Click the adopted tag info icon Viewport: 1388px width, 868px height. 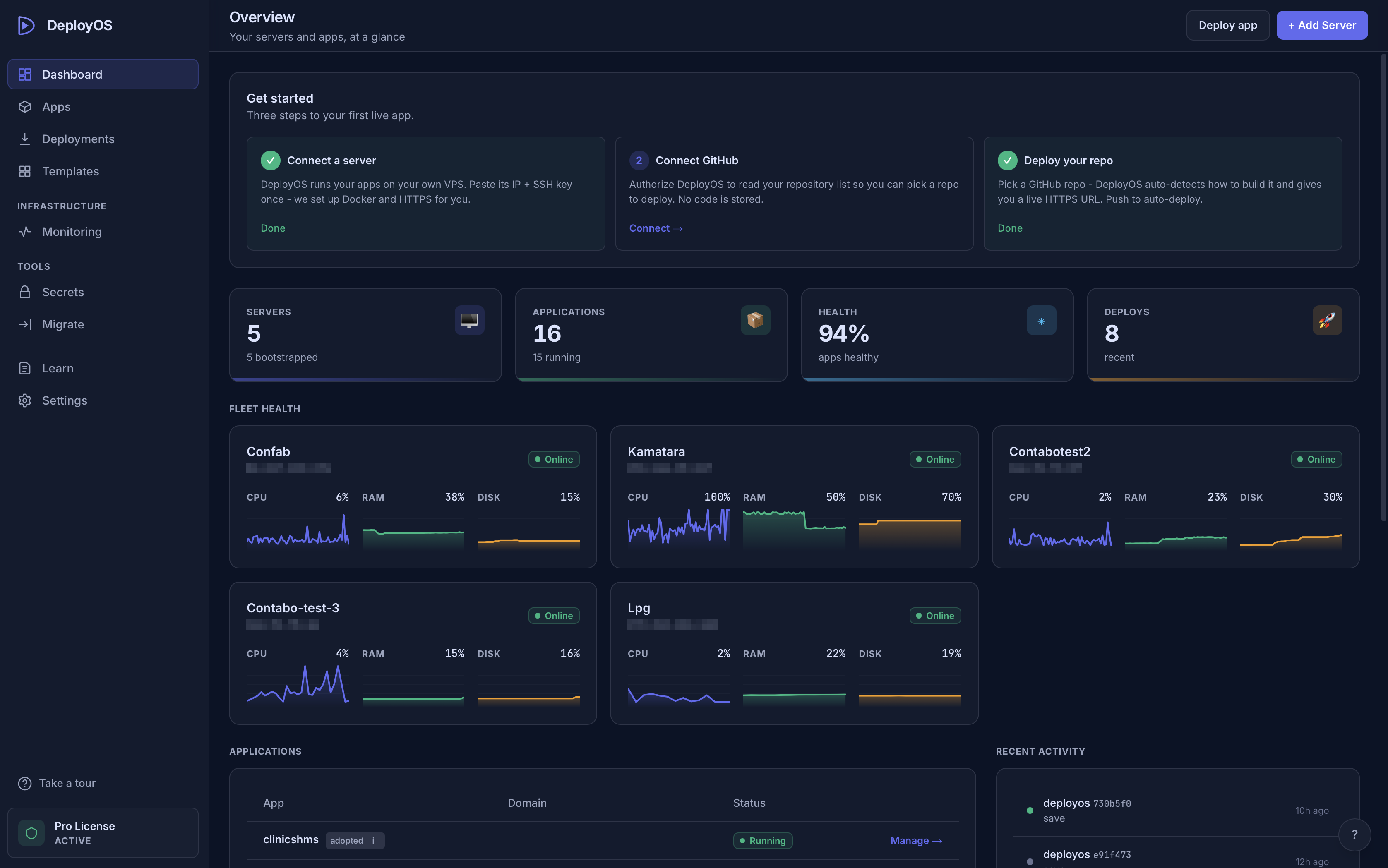pos(373,840)
